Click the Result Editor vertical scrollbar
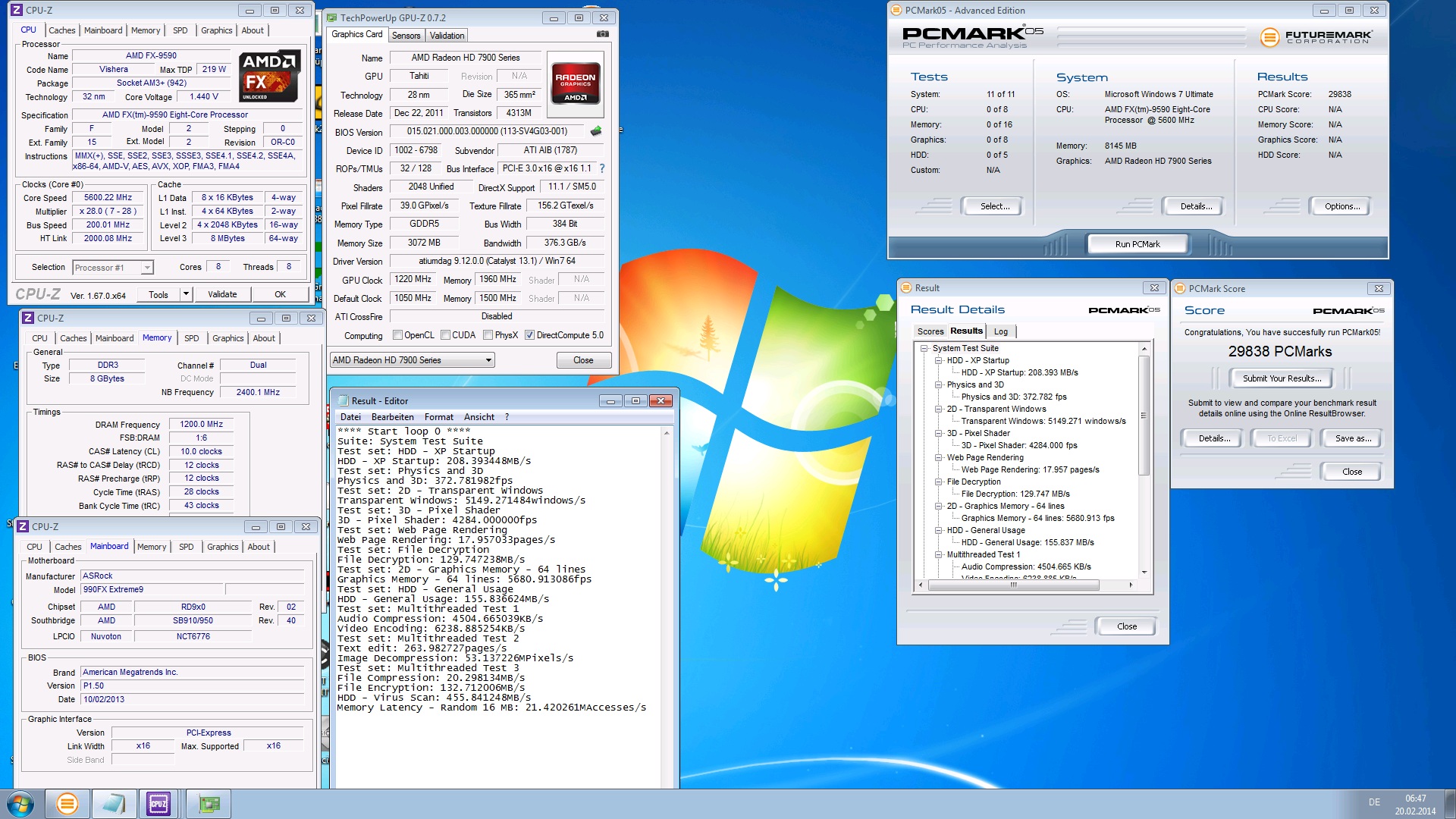The height and width of the screenshot is (819, 1456). [x=667, y=607]
